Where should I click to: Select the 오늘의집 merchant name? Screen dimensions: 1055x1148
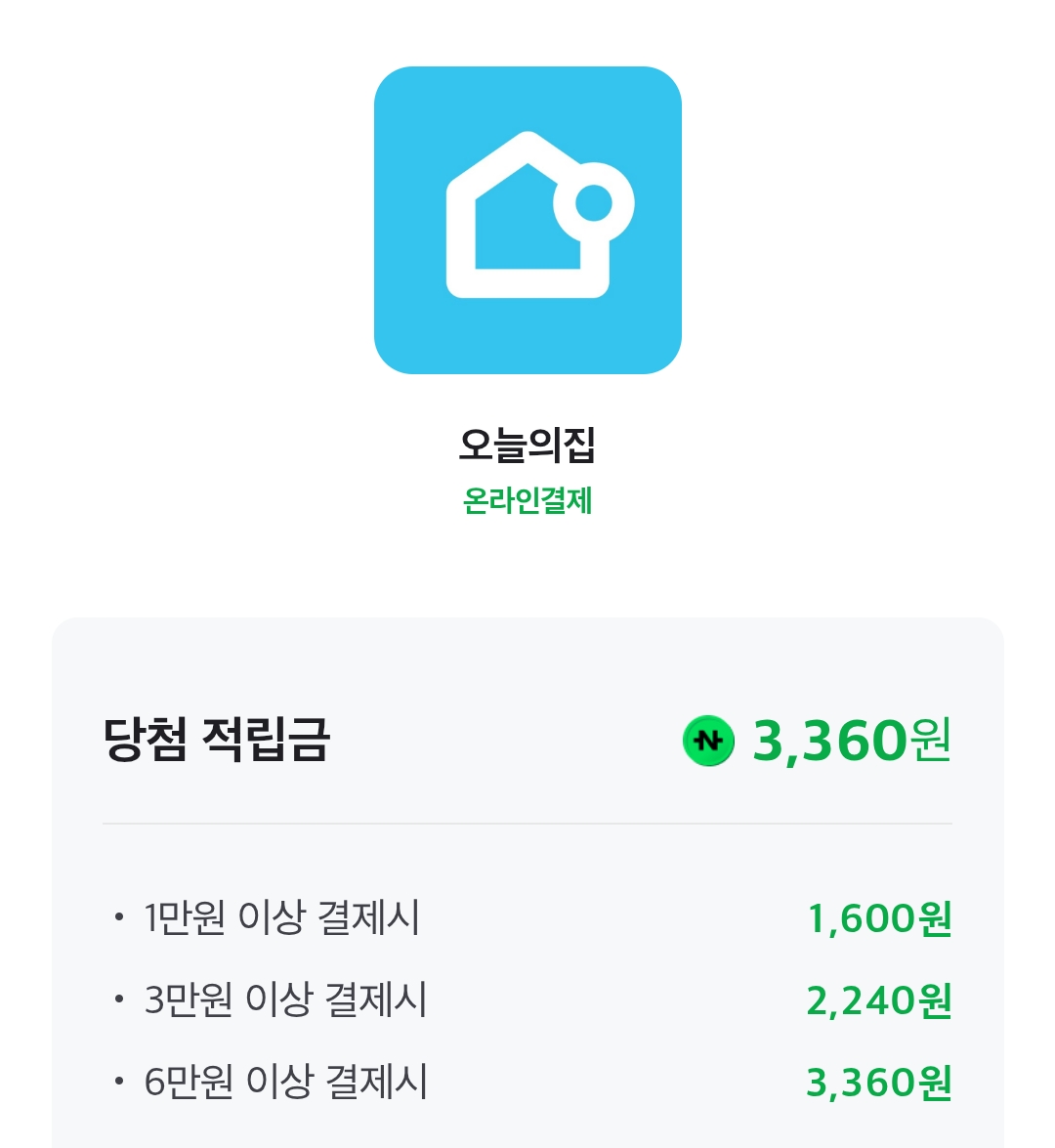pos(527,445)
